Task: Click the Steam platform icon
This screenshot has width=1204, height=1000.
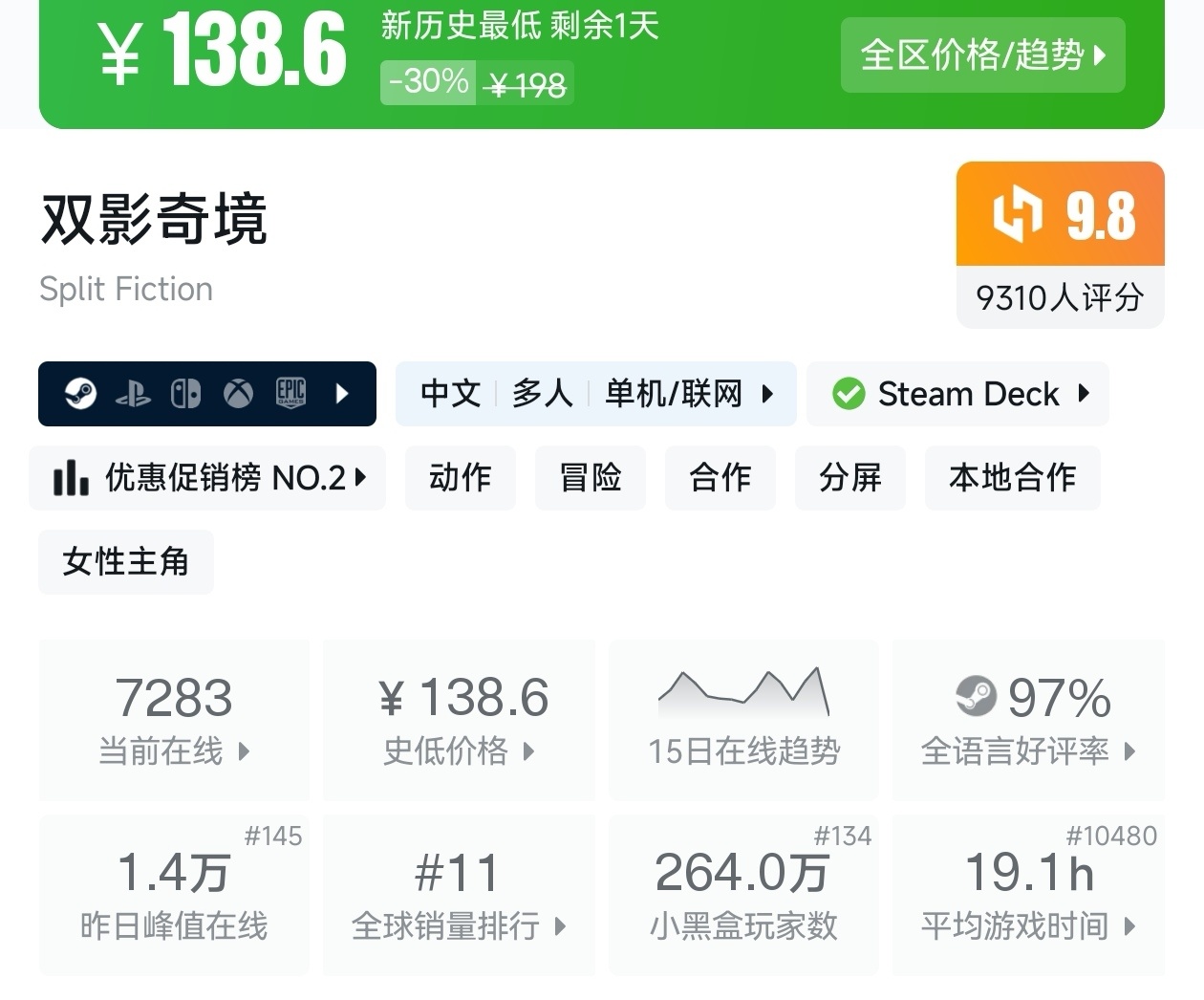Action: 80,393
